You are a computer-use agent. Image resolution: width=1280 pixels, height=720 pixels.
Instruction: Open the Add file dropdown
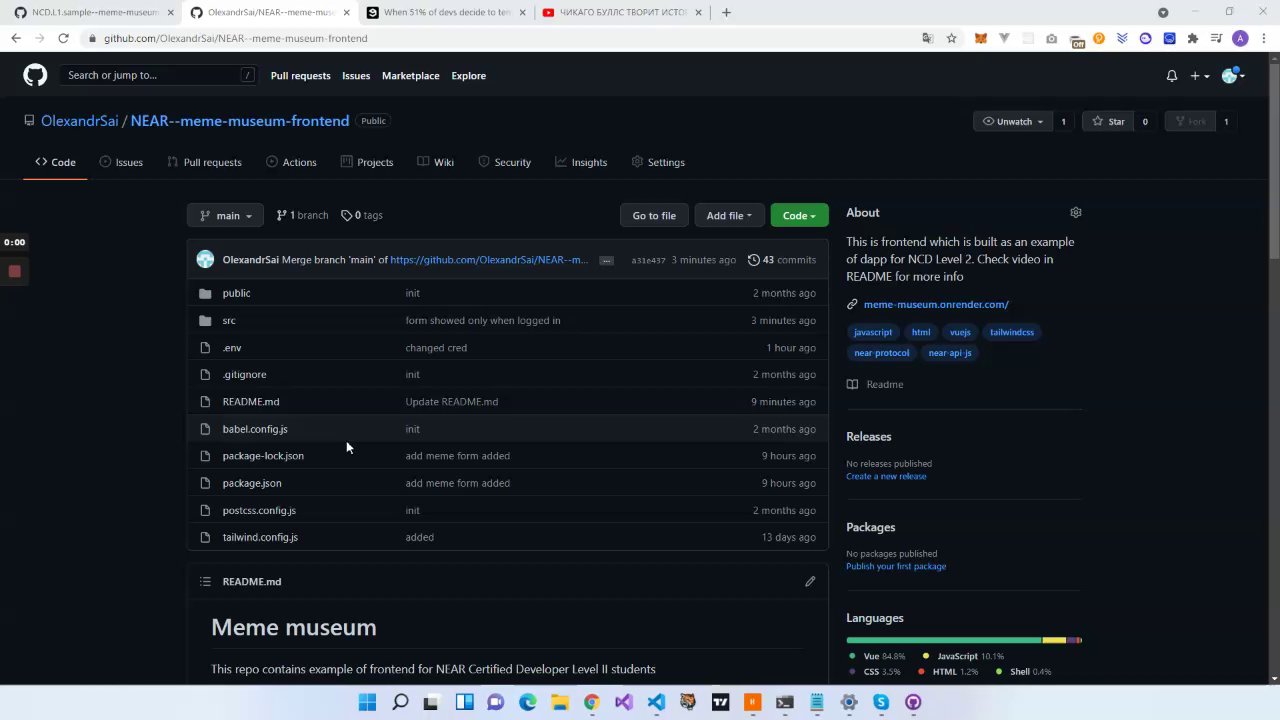tap(729, 216)
